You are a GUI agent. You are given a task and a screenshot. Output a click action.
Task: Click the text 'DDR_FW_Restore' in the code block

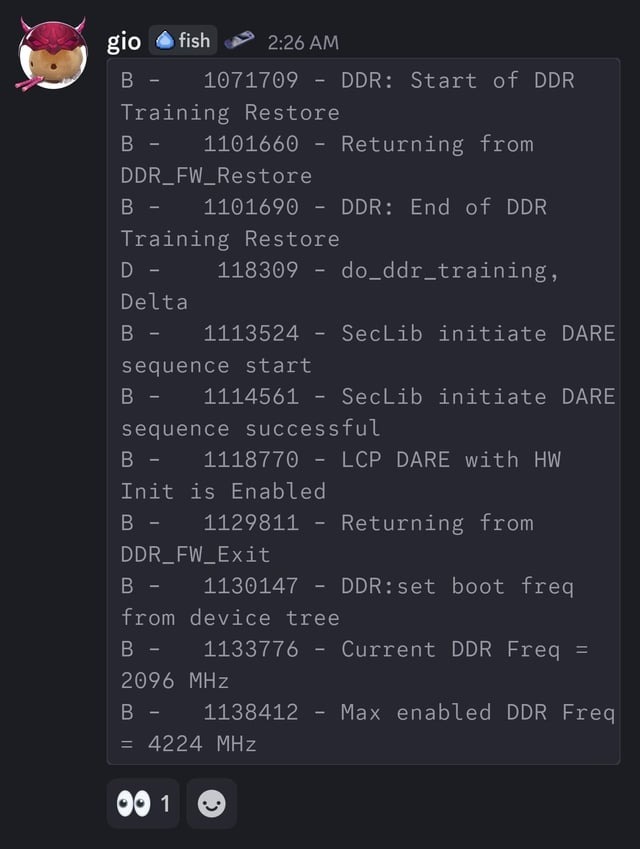click(x=216, y=176)
